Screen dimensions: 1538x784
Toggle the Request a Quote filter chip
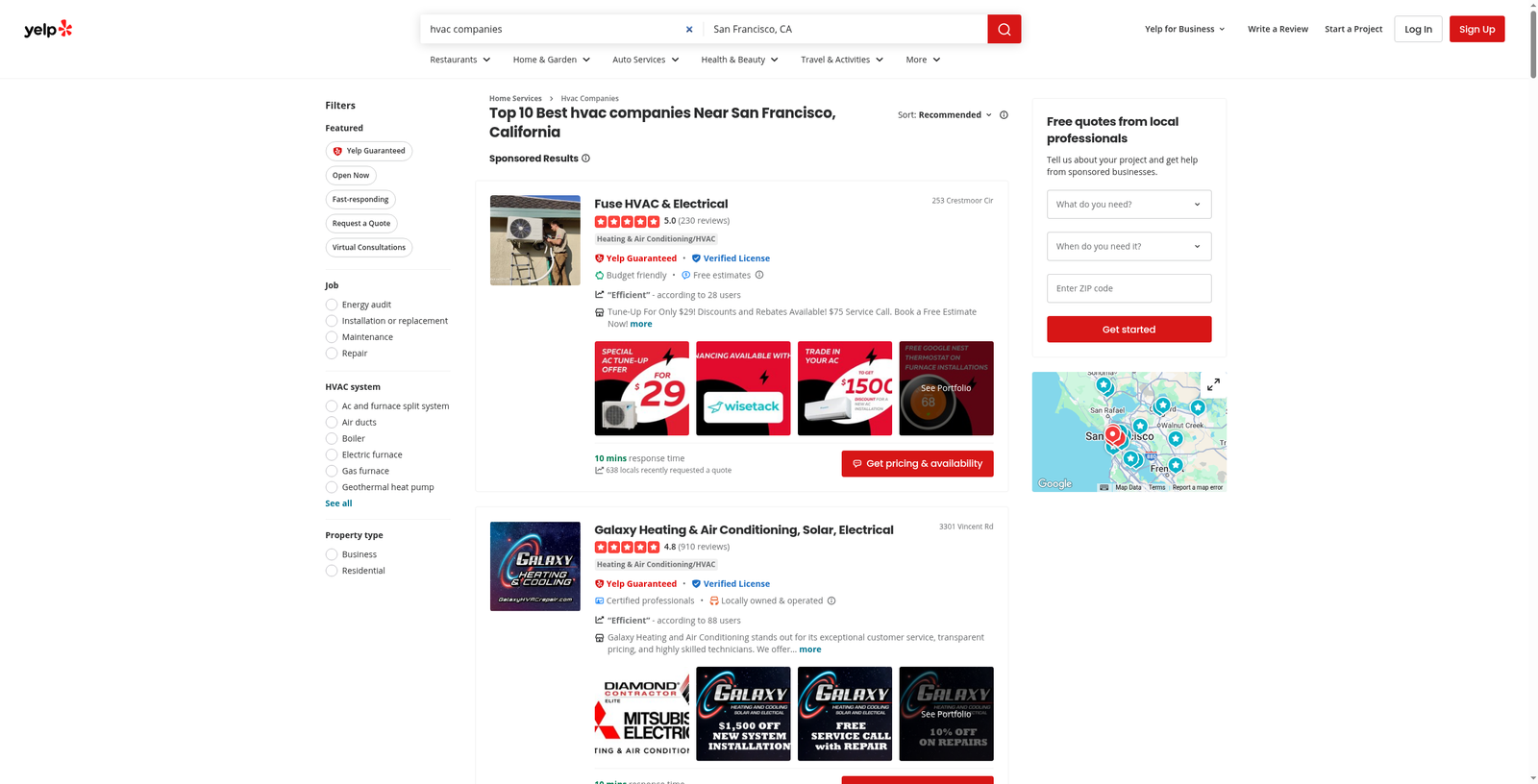tap(361, 224)
